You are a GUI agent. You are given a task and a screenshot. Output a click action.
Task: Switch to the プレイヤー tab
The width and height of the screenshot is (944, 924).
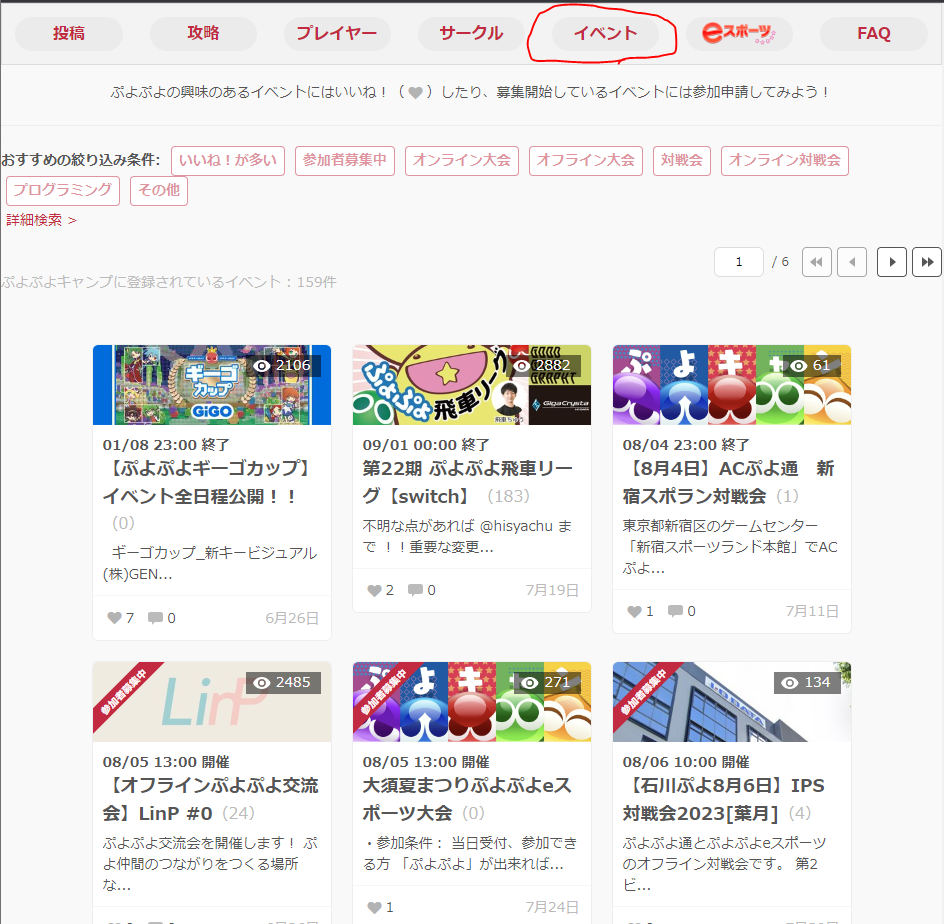click(337, 34)
